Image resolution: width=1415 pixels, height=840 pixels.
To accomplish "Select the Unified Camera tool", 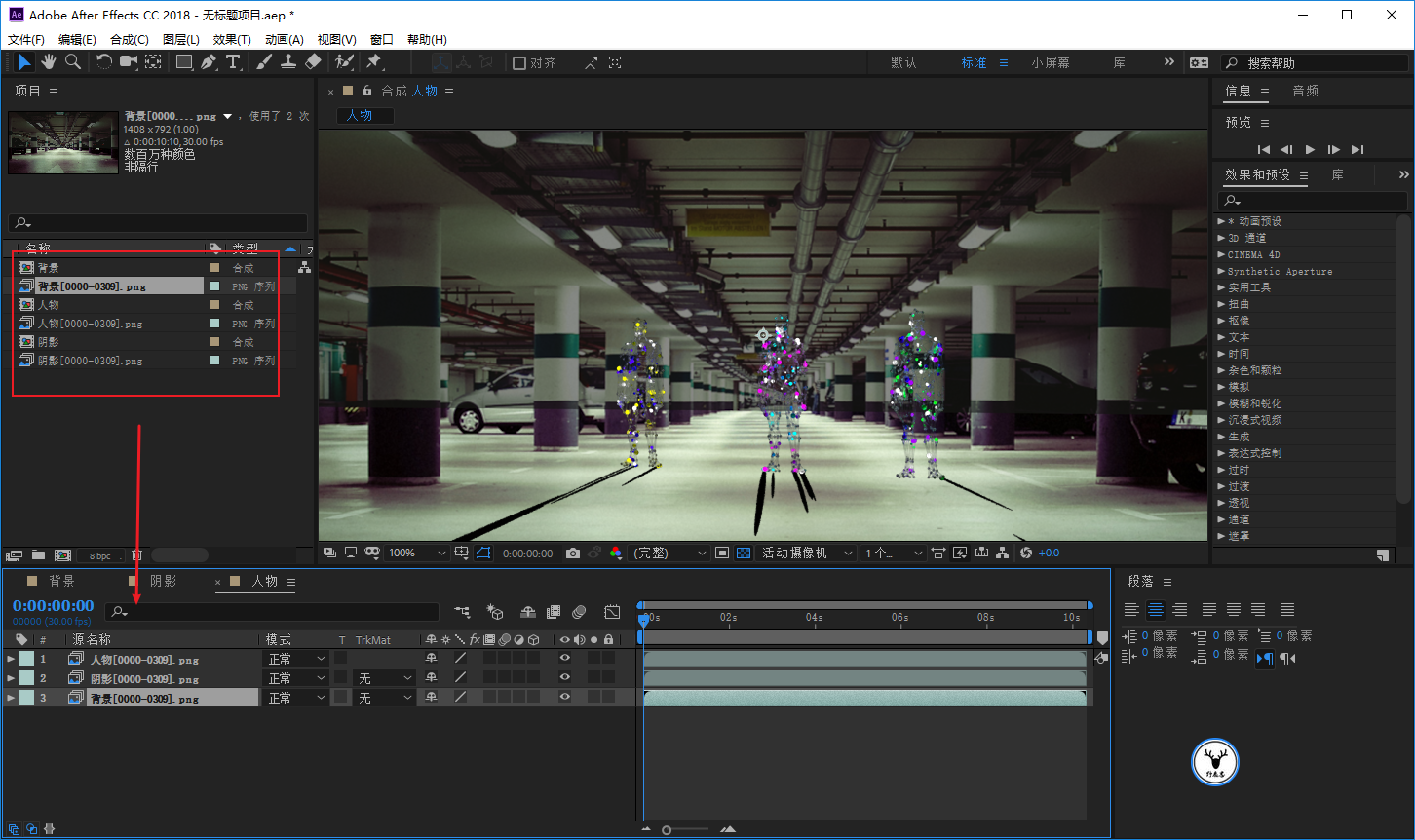I will pos(129,62).
